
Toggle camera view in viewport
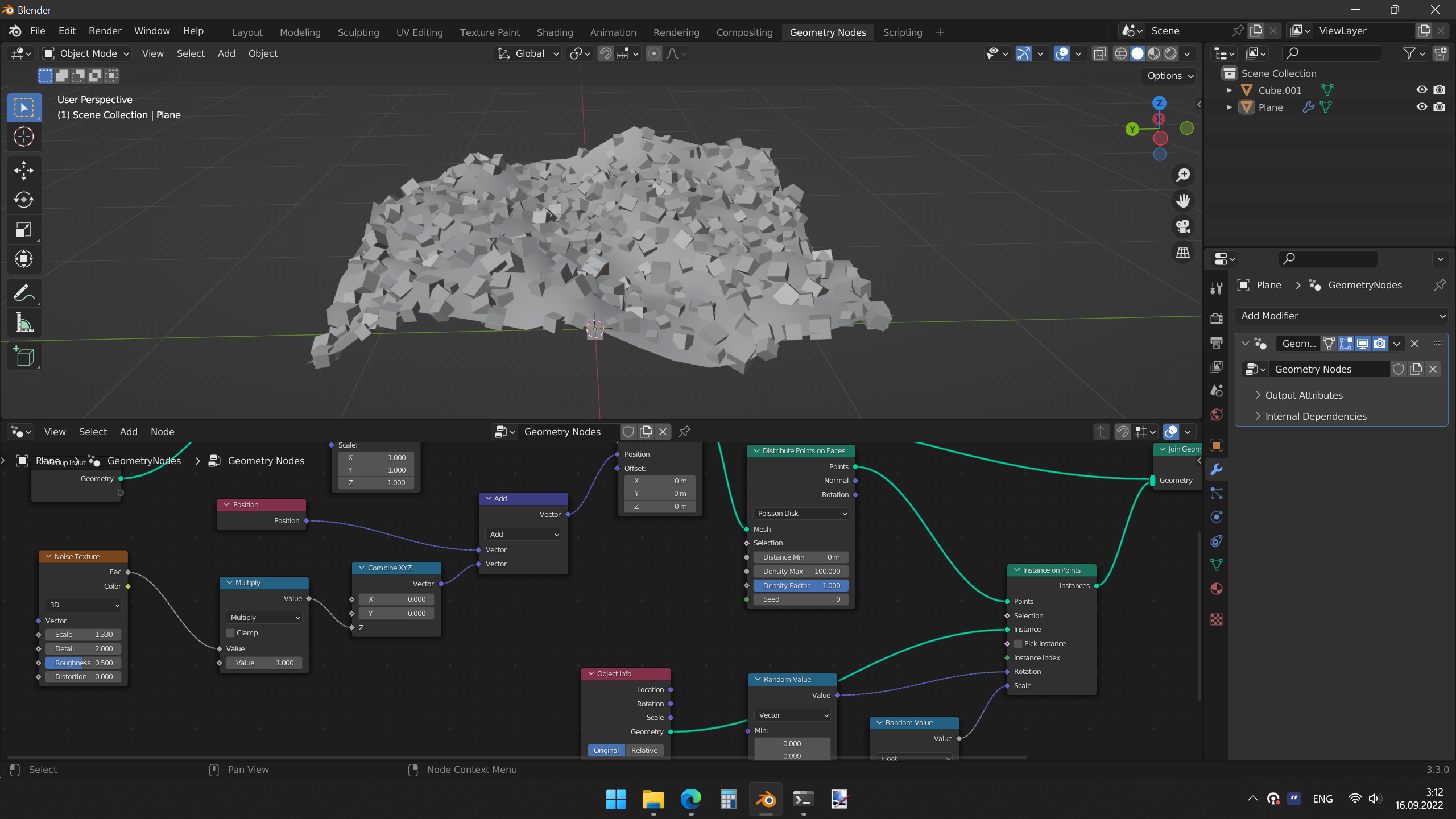coord(1183,226)
